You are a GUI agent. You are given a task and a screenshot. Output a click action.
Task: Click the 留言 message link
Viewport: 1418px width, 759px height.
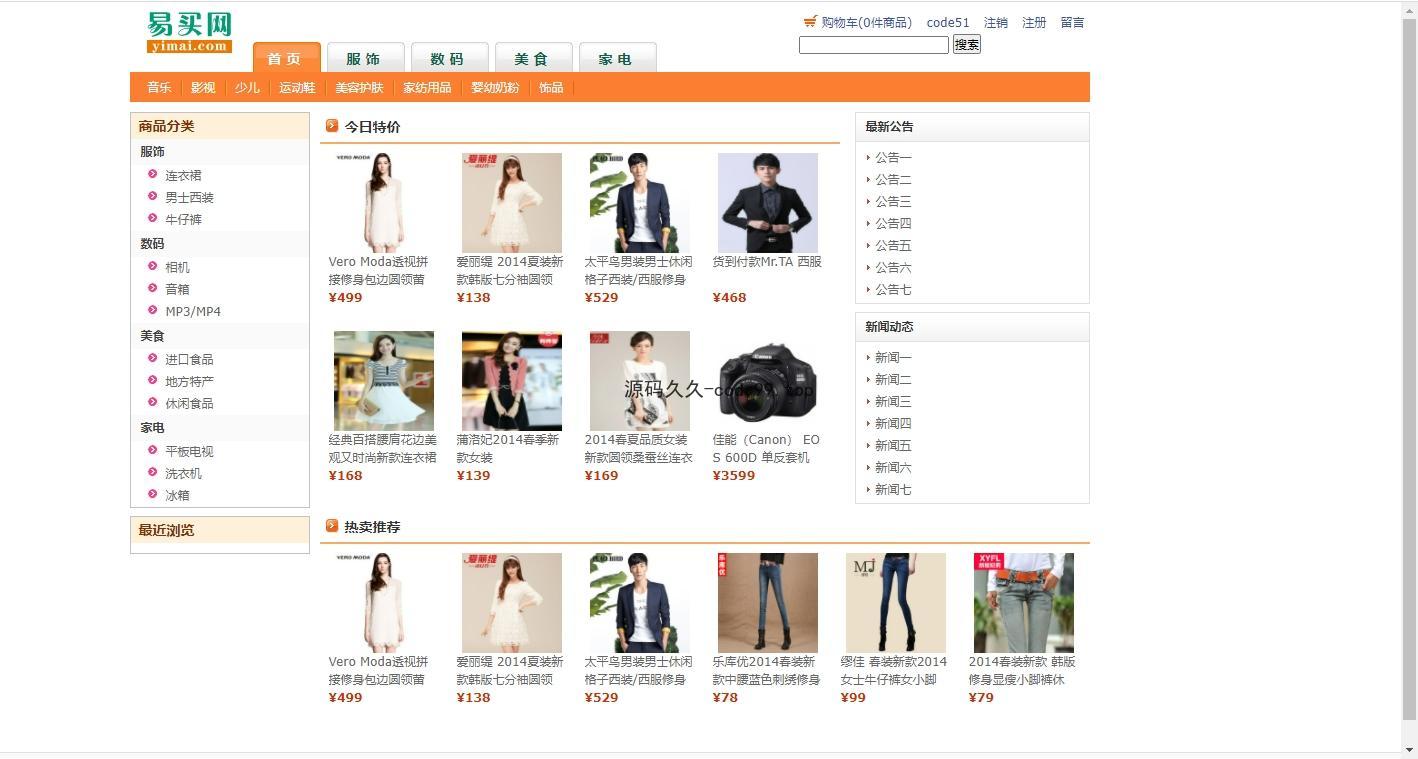[x=1072, y=22]
